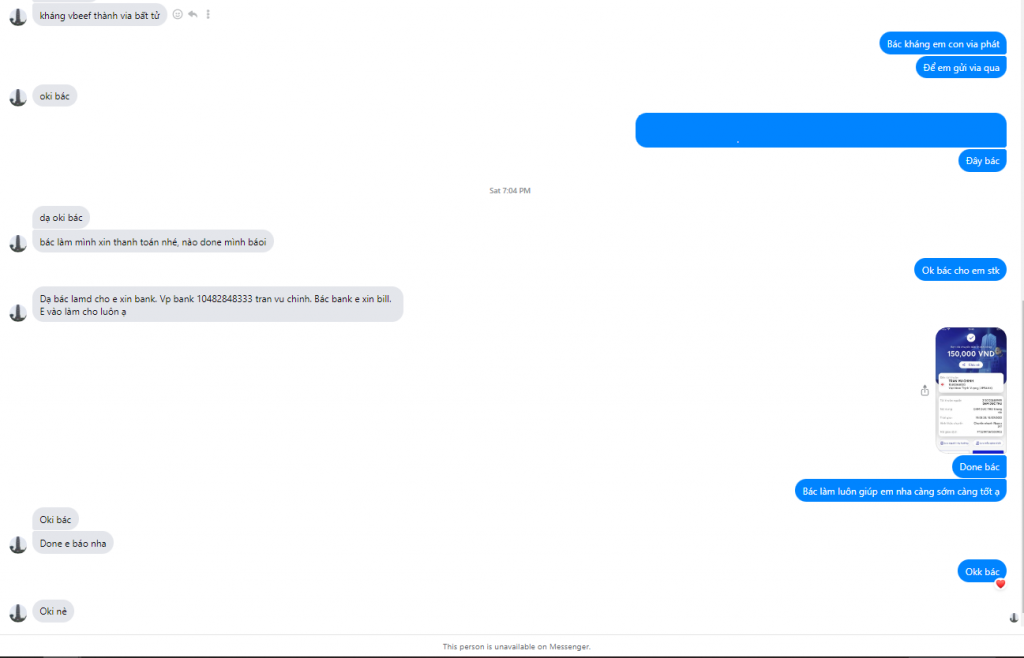1024x658 pixels.
Task: Click avatar beside 'Done e báo nha'
Action: point(18,544)
